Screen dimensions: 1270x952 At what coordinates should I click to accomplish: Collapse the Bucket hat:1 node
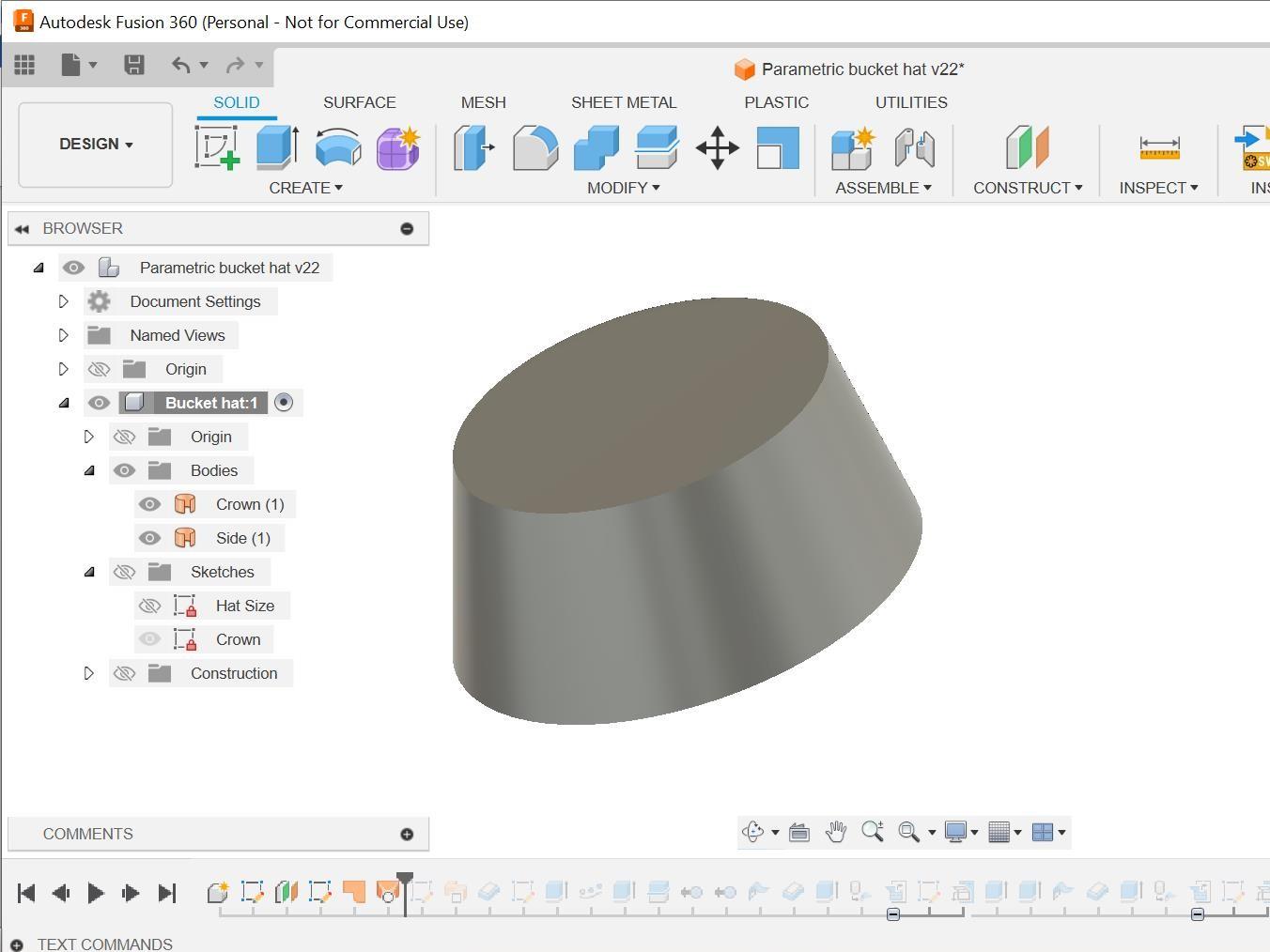[x=64, y=403]
